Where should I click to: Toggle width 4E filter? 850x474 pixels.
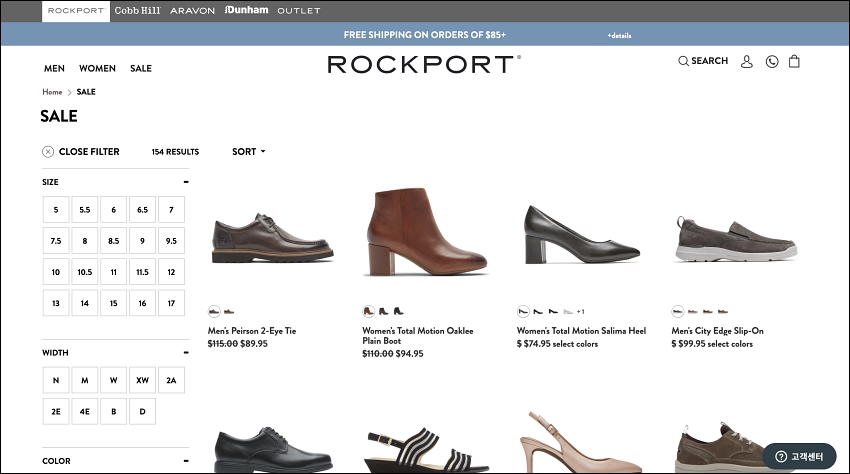pos(85,412)
